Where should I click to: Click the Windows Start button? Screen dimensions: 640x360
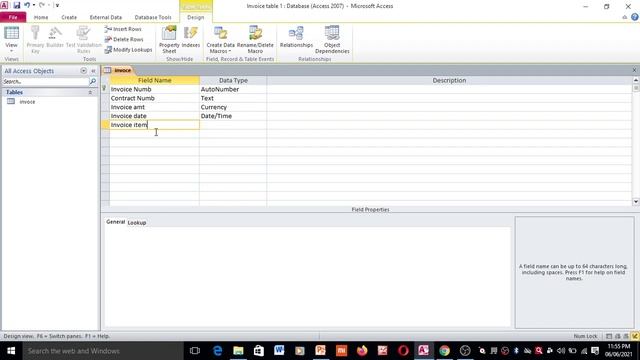click(11, 351)
